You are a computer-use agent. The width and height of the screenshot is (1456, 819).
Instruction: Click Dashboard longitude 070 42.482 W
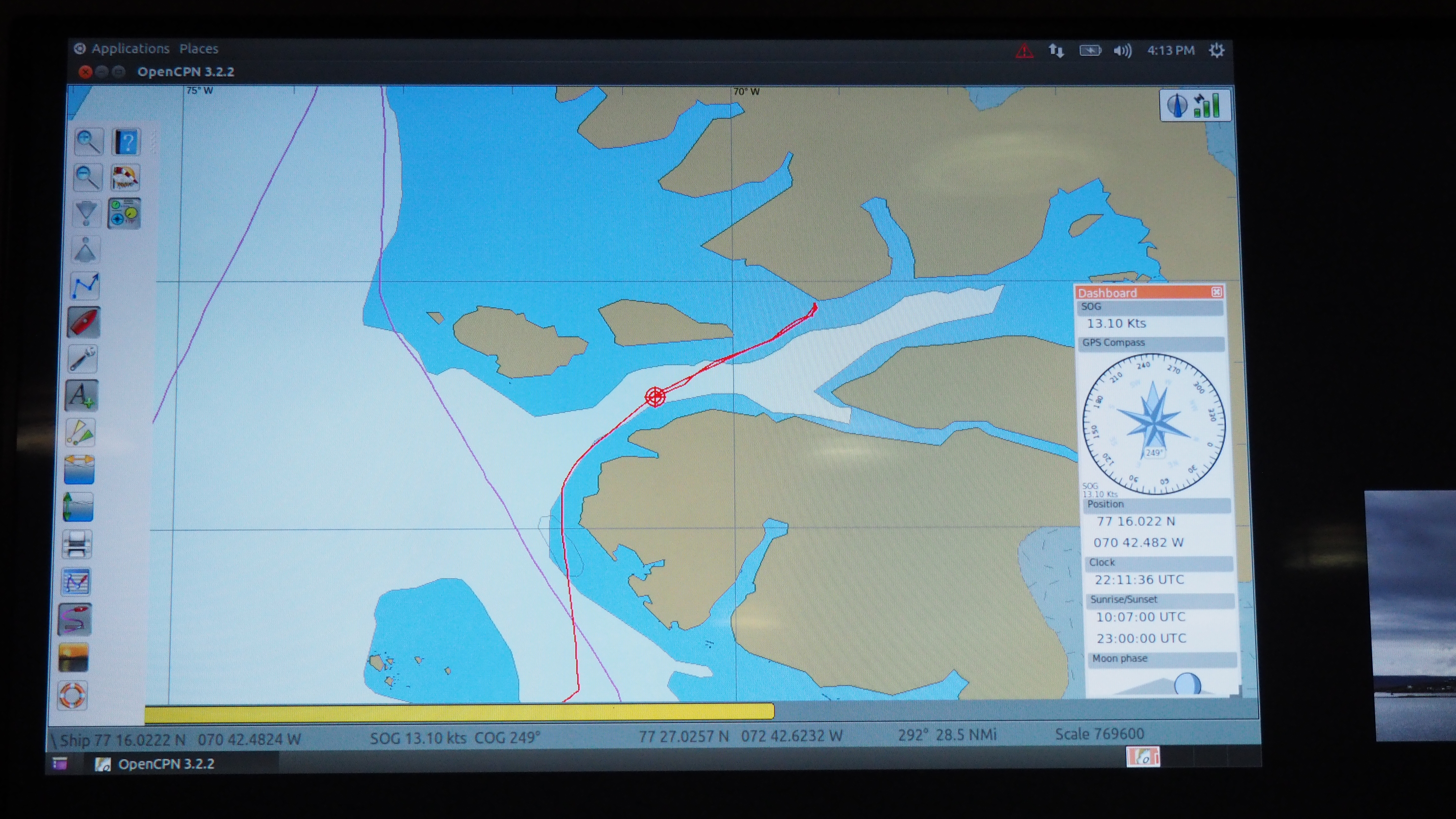pos(1138,543)
